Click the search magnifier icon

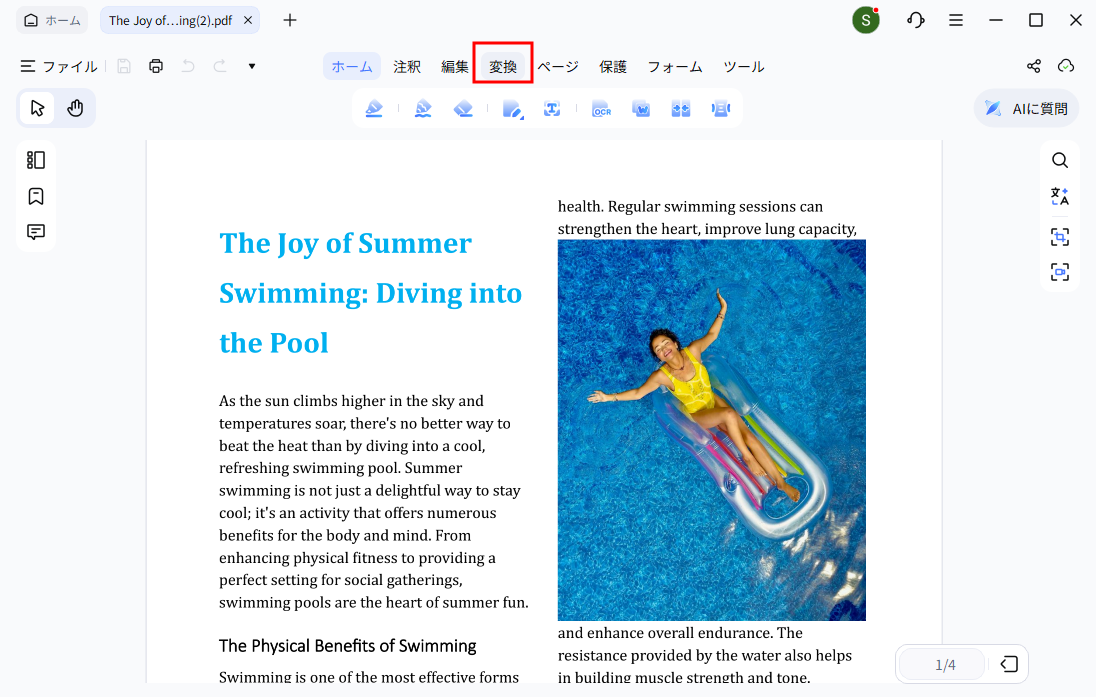click(x=1060, y=160)
